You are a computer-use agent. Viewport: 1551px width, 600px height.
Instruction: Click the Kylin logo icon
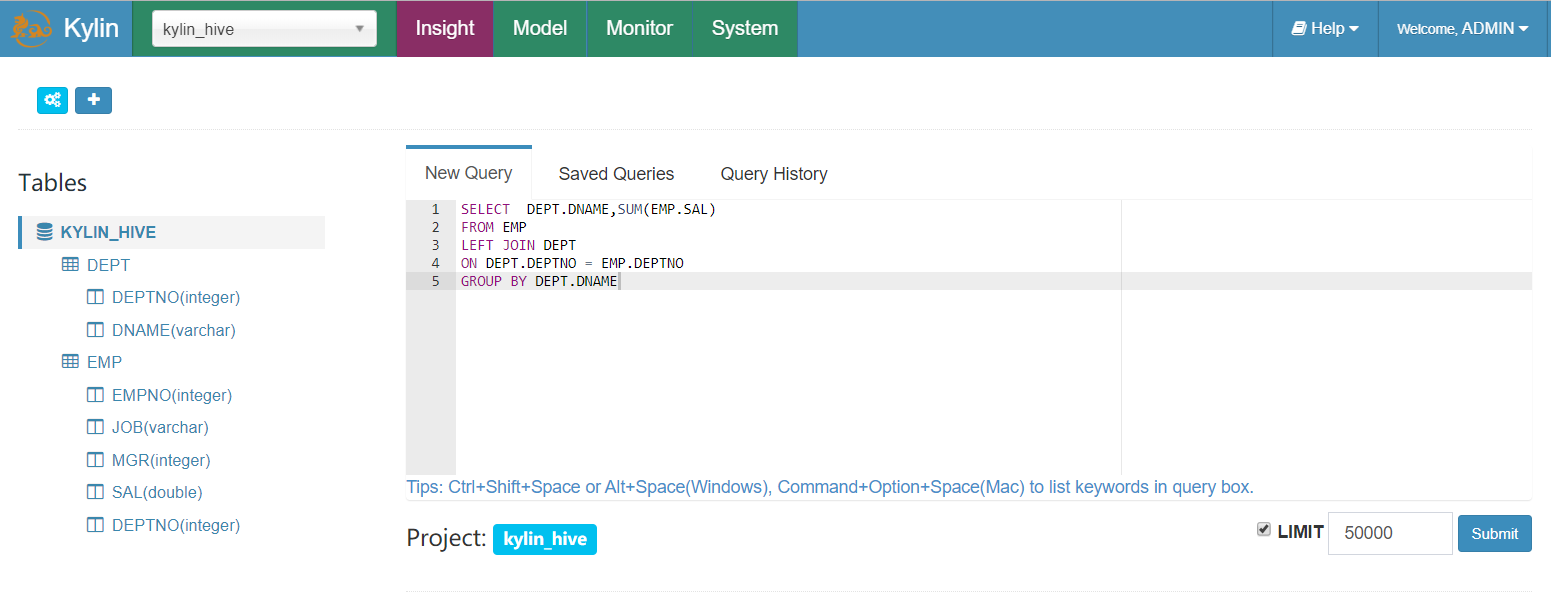point(31,28)
